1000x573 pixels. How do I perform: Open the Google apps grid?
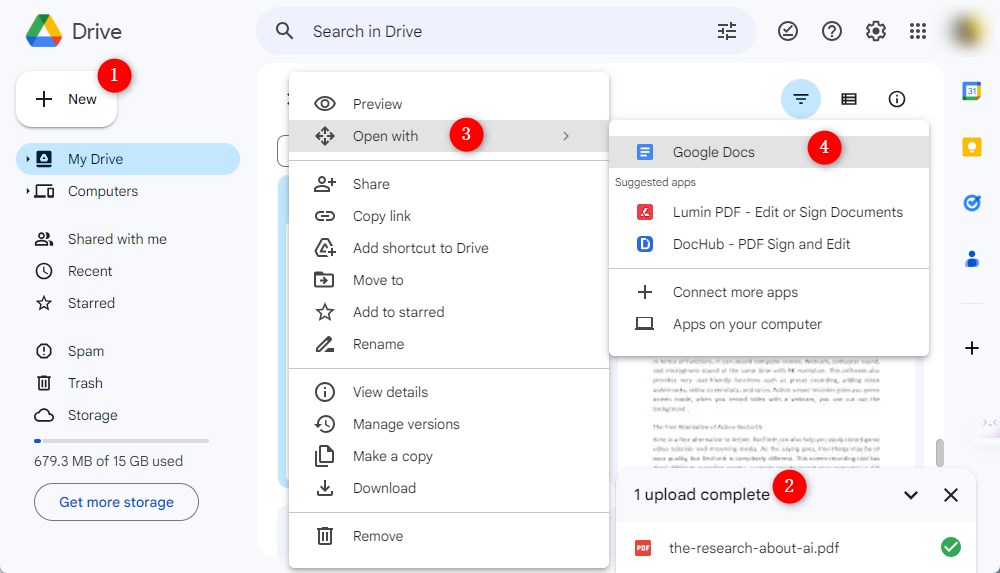(x=918, y=31)
